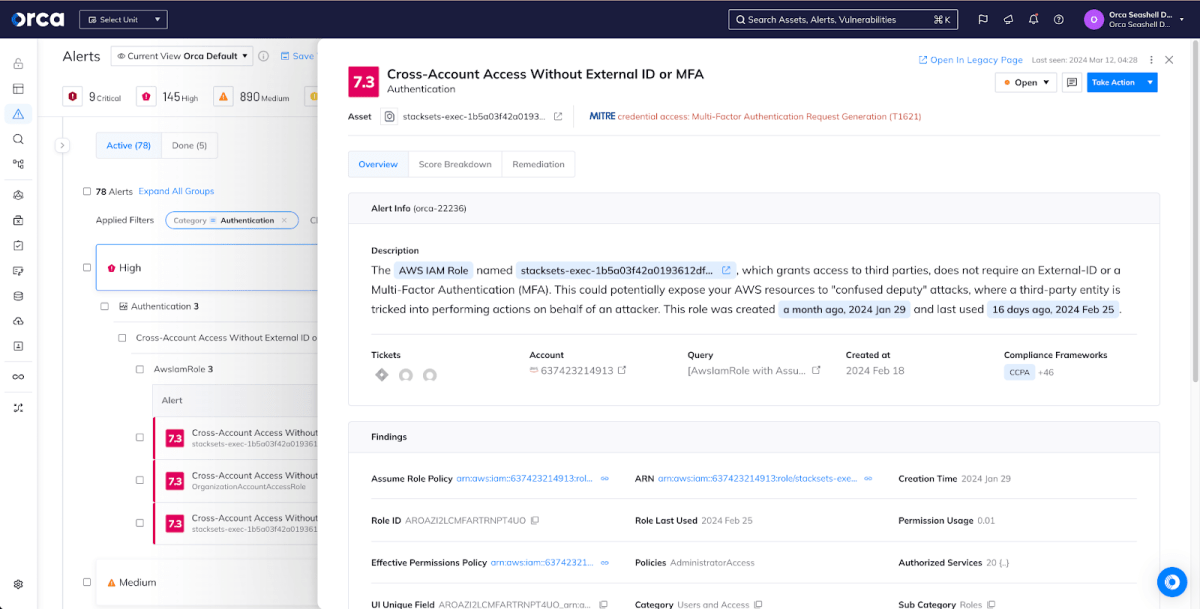1200x609 pixels.
Task: Expand the Take Action dropdown arrow
Action: [1150, 82]
